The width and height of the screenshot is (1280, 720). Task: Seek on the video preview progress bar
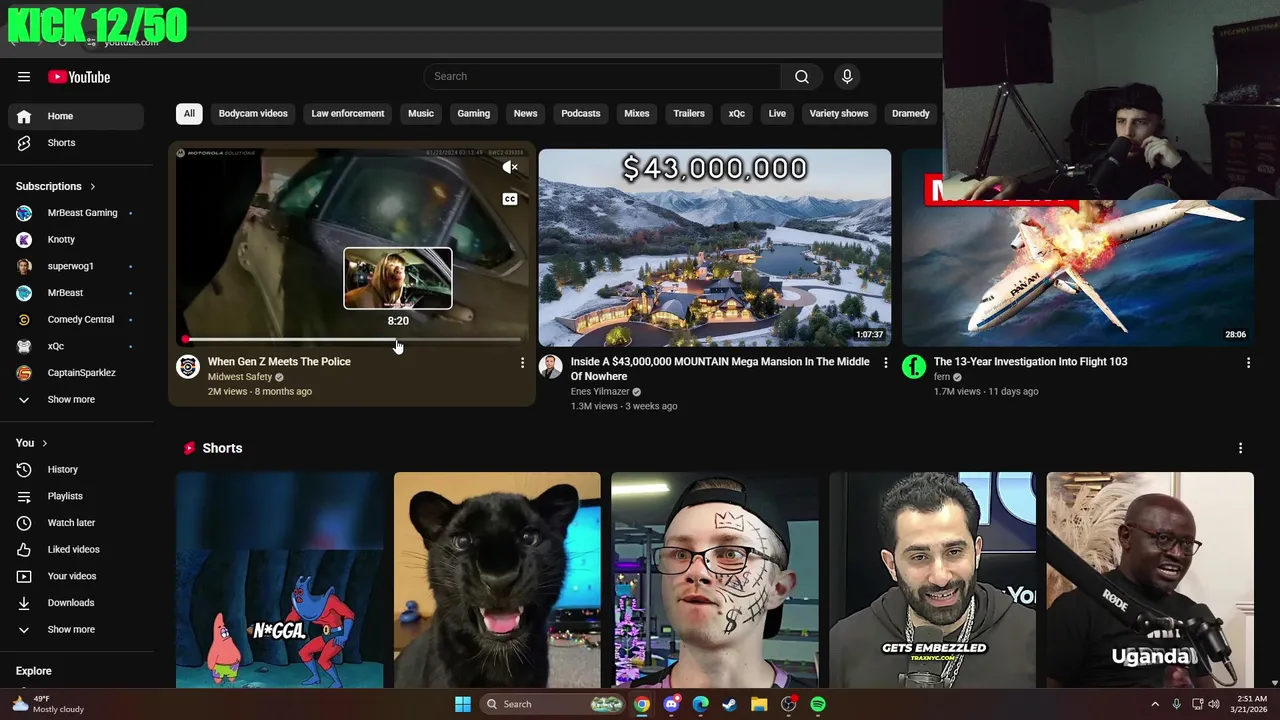click(354, 340)
